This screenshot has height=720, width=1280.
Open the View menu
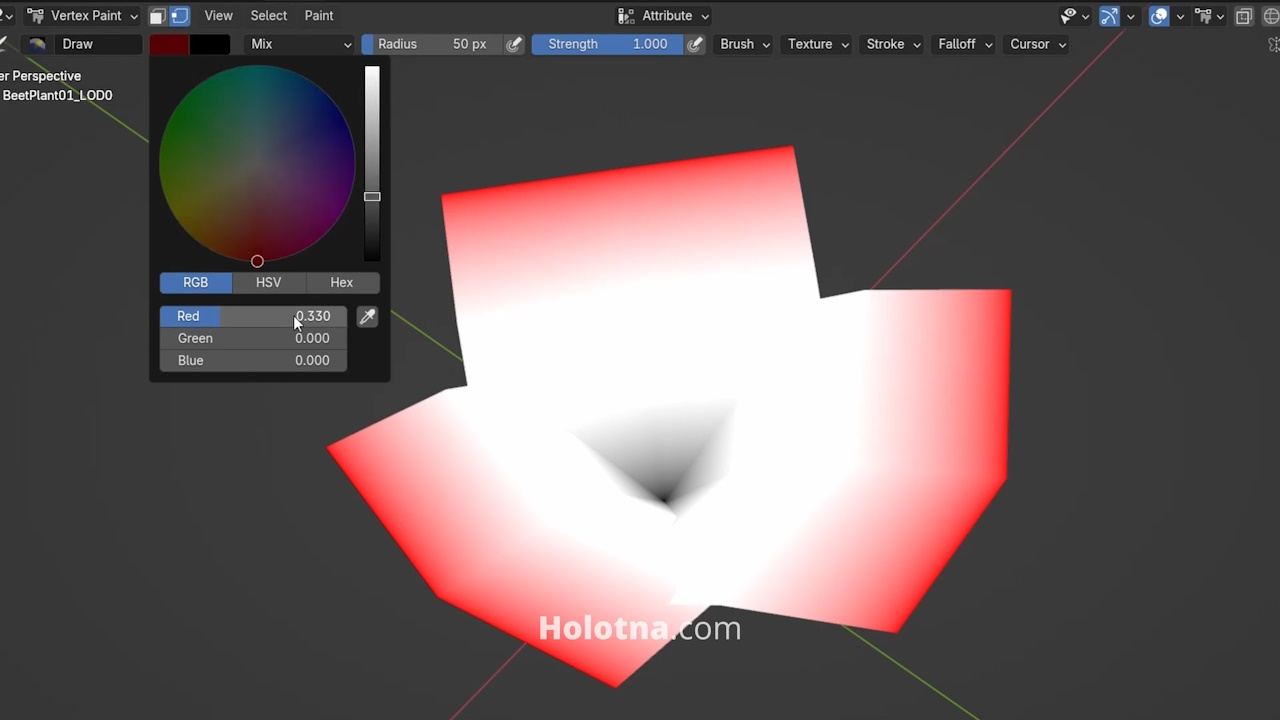[218, 16]
